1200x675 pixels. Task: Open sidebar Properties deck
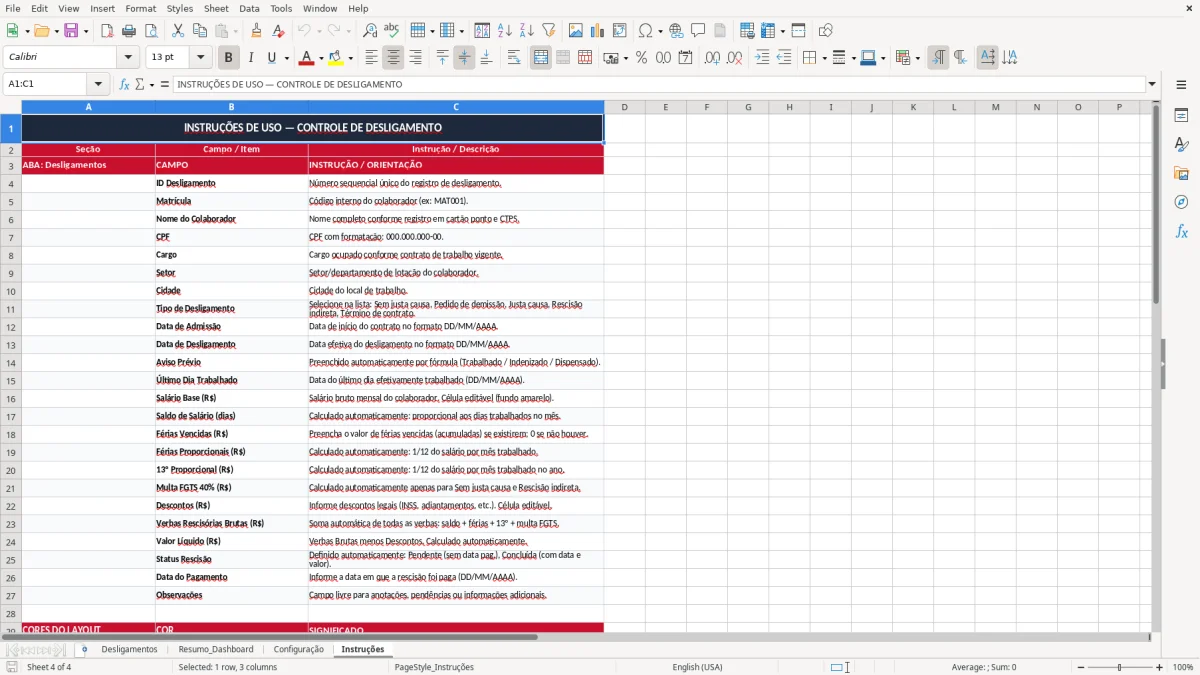[1181, 116]
